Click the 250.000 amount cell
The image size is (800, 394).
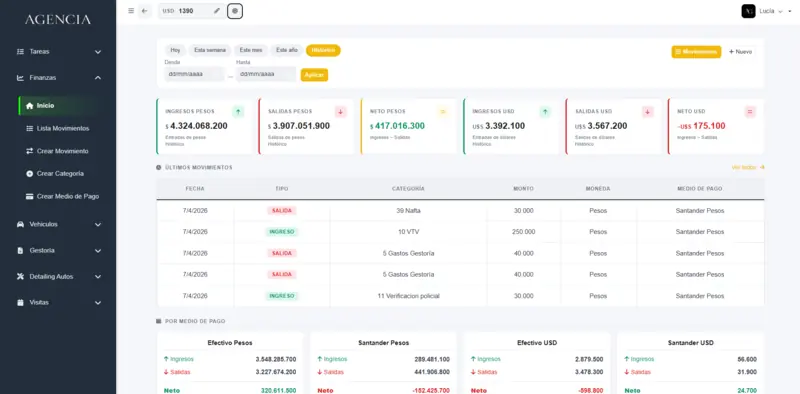tap(523, 232)
